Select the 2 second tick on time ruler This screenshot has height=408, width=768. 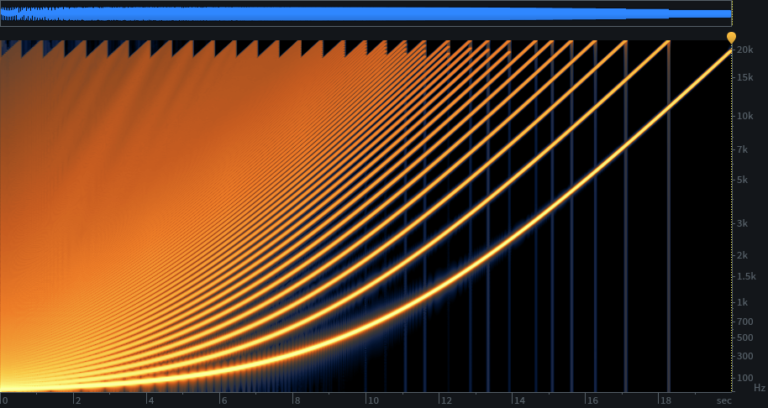click(x=77, y=400)
